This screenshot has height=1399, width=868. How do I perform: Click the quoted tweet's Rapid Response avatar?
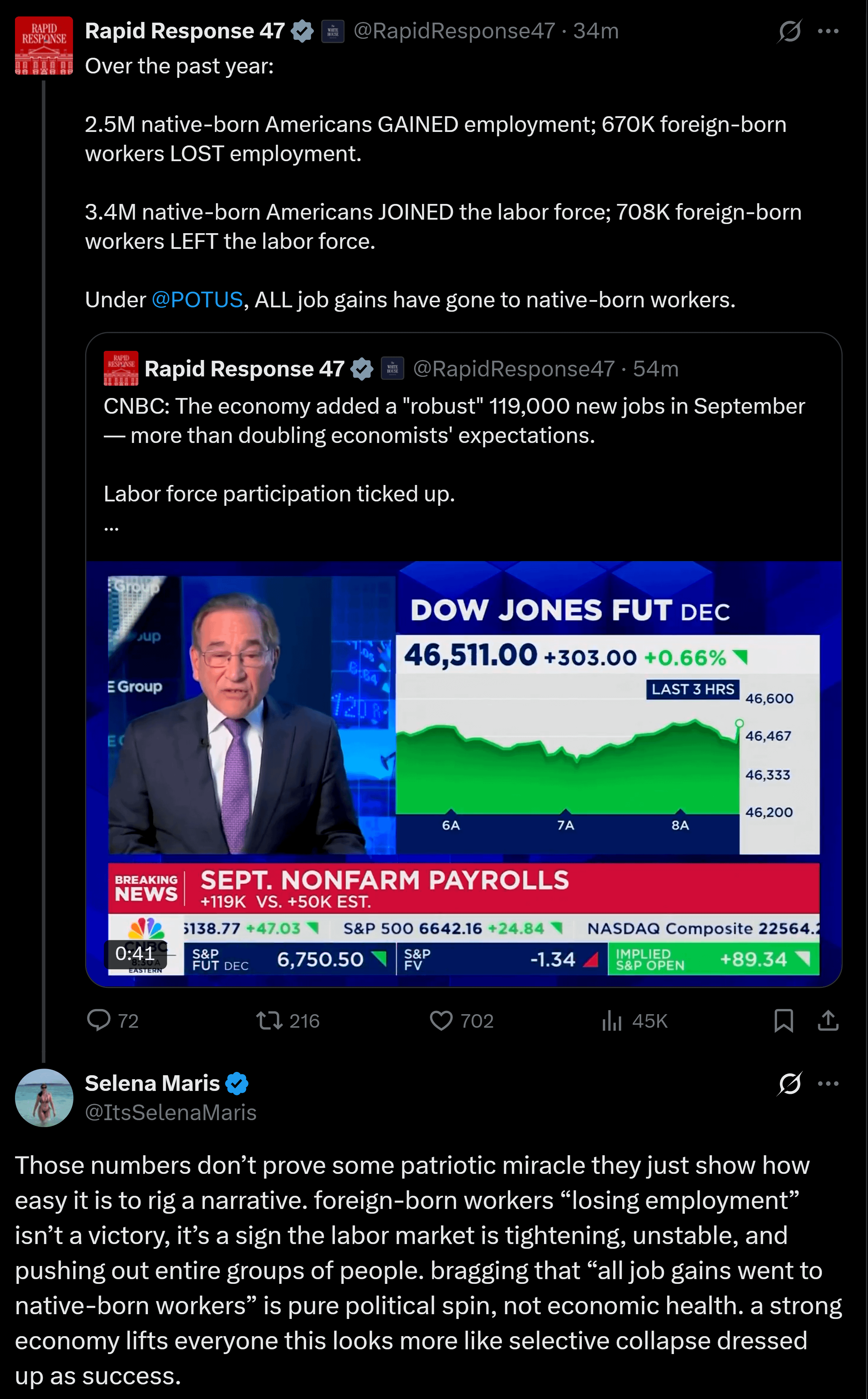click(x=121, y=368)
